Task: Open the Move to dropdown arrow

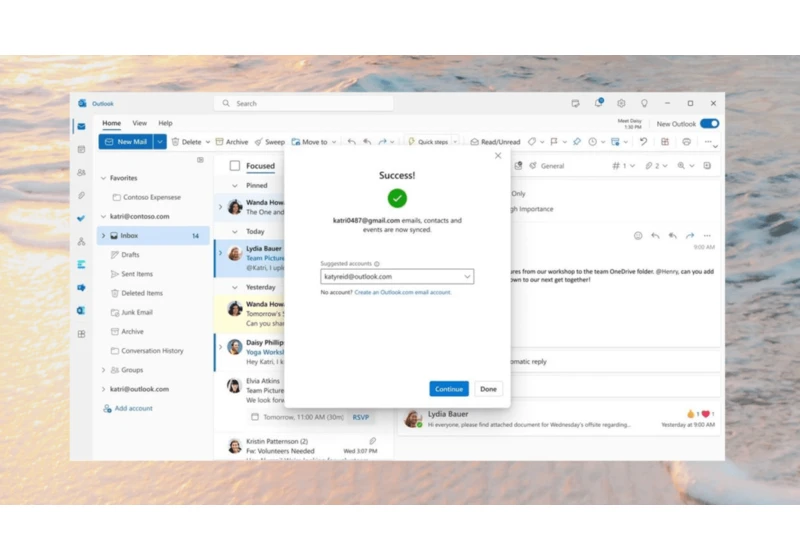Action: 334,142
